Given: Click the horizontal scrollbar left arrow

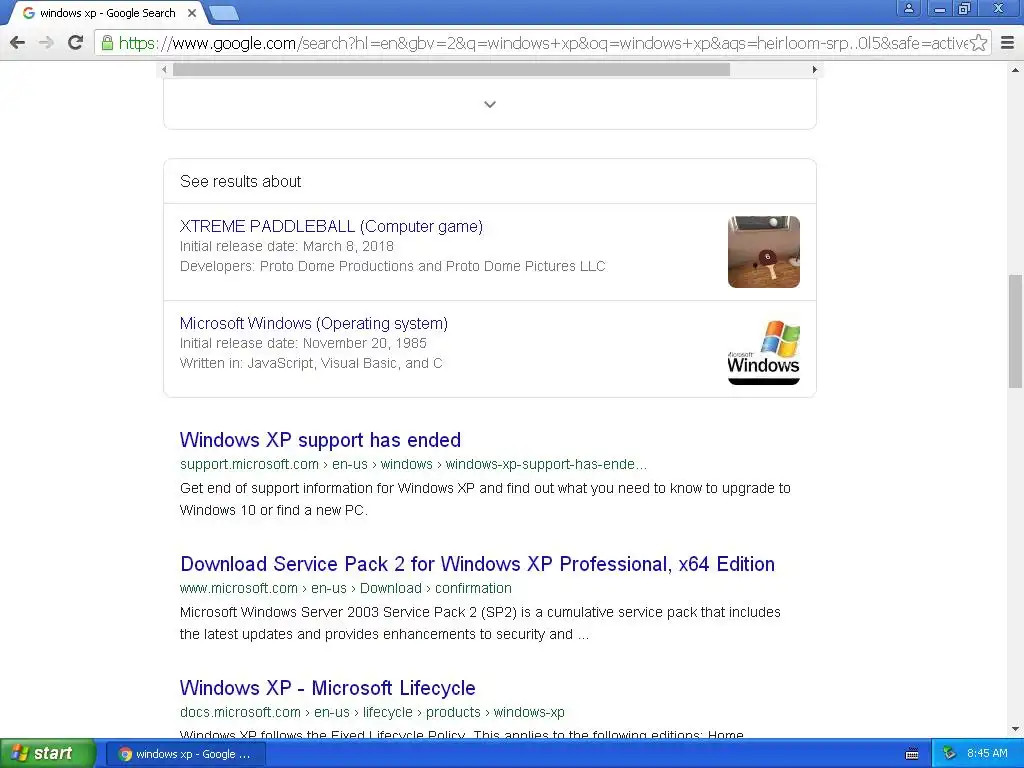Looking at the screenshot, I should [165, 69].
